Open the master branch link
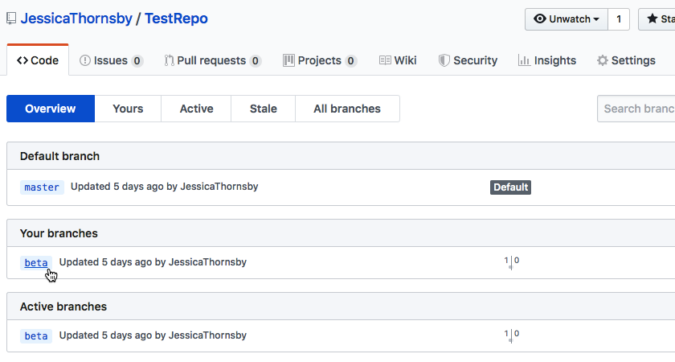The image size is (675, 362). click(42, 187)
